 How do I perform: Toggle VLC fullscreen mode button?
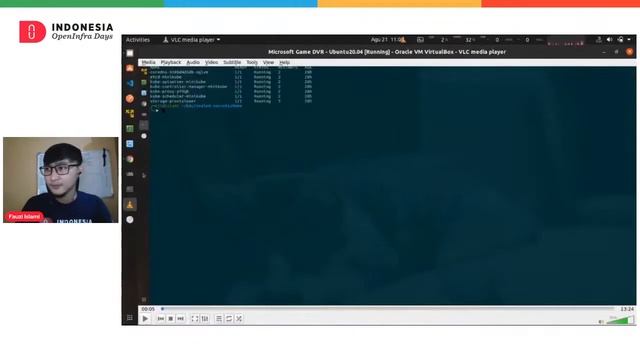point(195,319)
